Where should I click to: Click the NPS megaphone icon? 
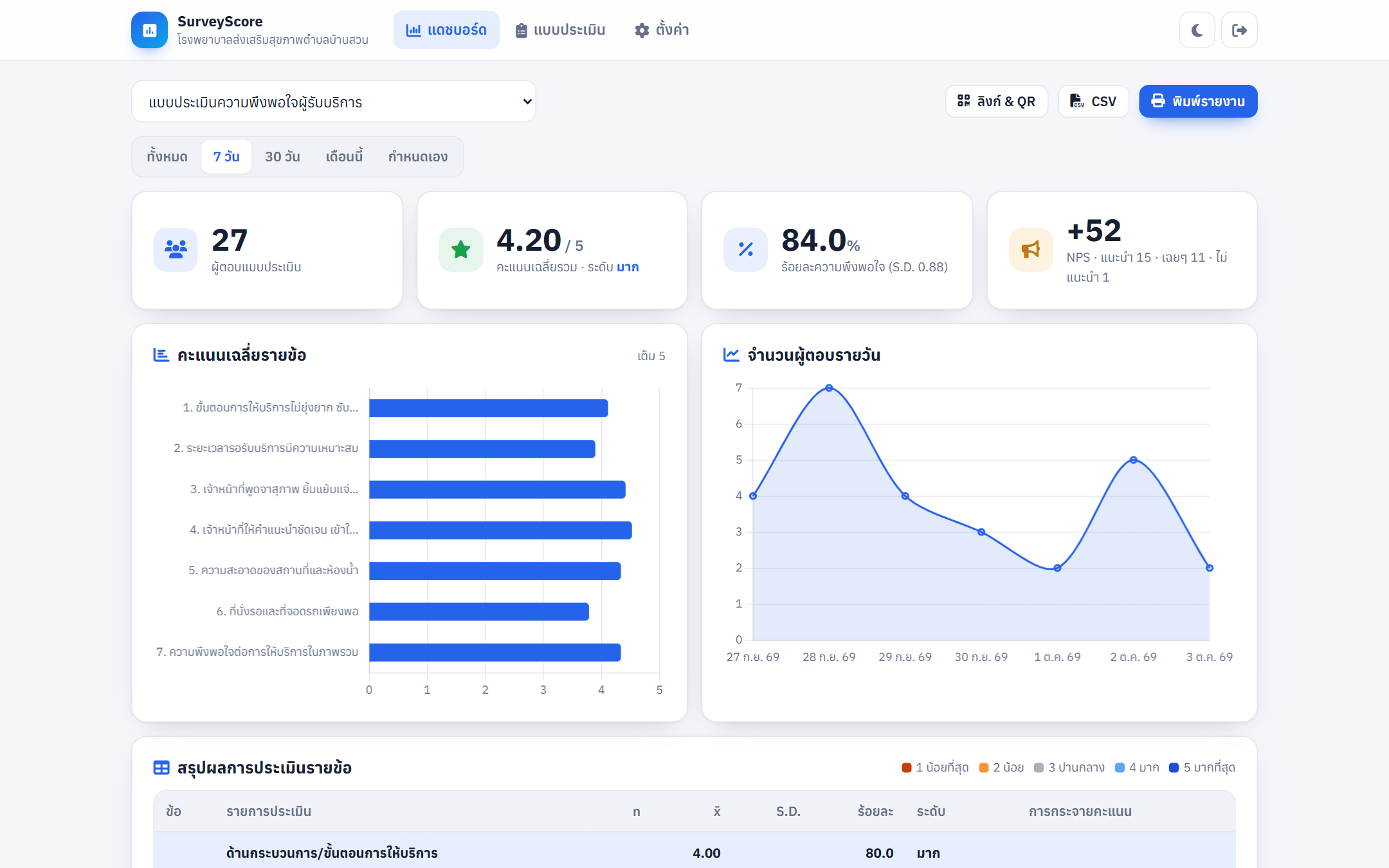1031,249
